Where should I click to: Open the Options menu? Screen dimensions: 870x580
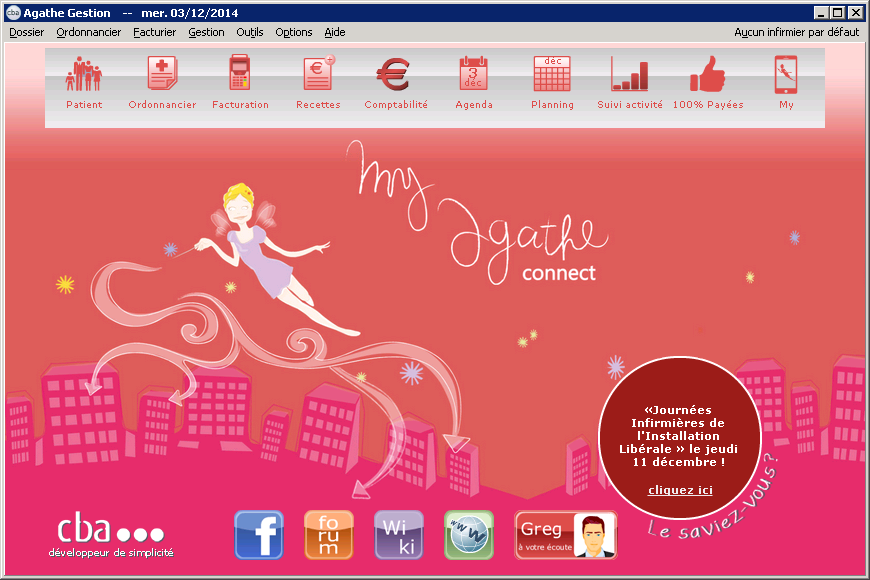[x=294, y=32]
